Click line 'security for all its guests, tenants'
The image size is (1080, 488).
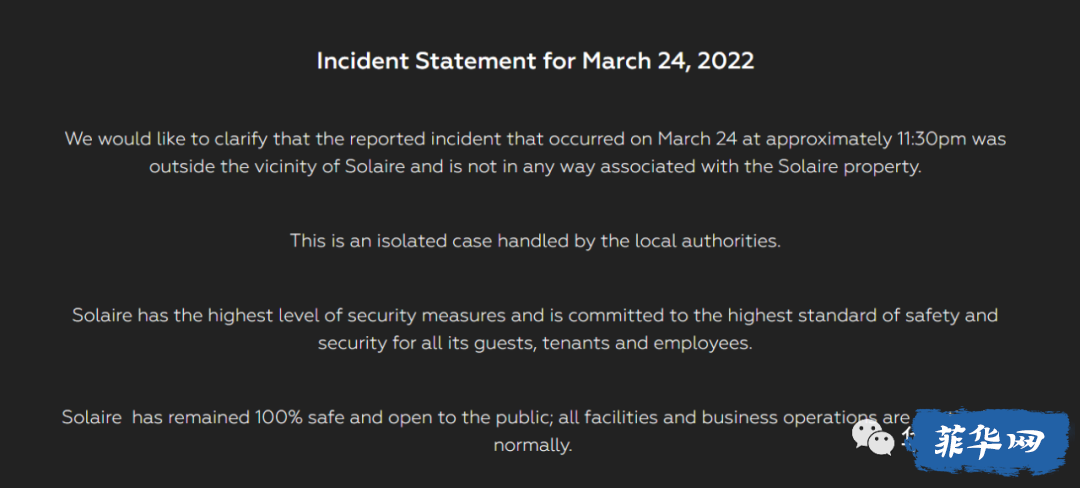click(535, 343)
